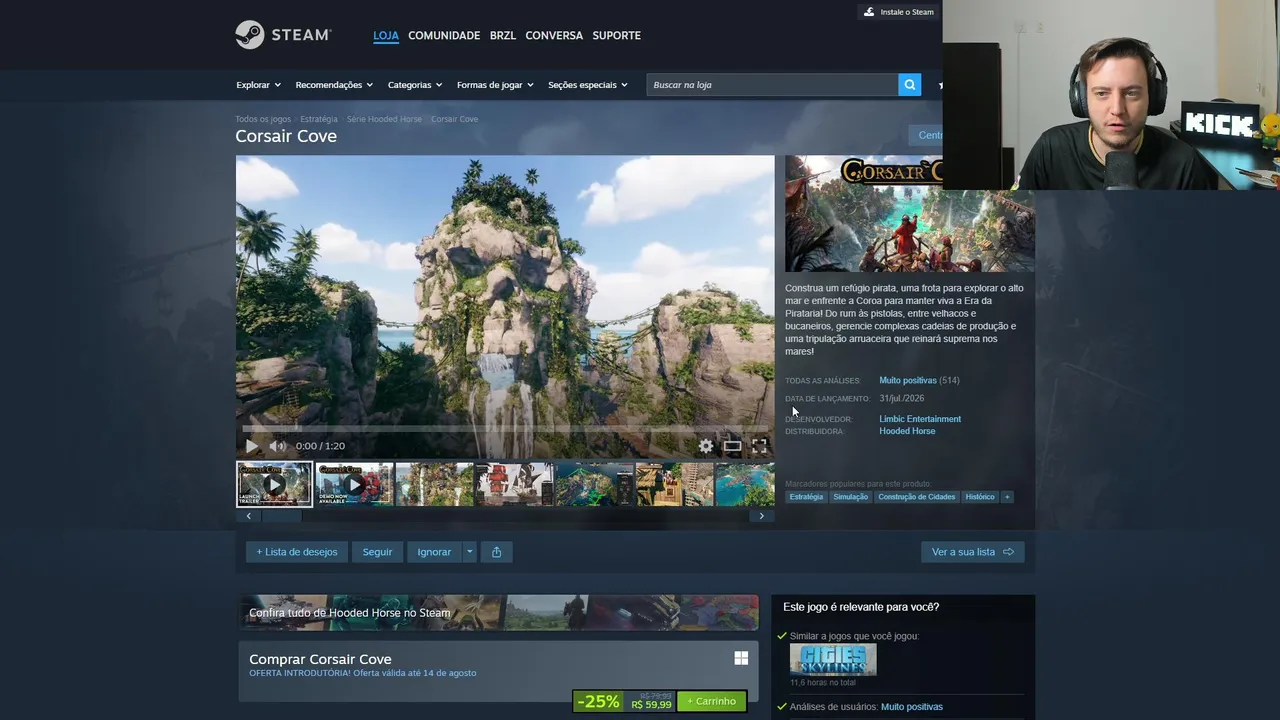Select the Histórico tag
The height and width of the screenshot is (720, 1280).
(x=980, y=497)
